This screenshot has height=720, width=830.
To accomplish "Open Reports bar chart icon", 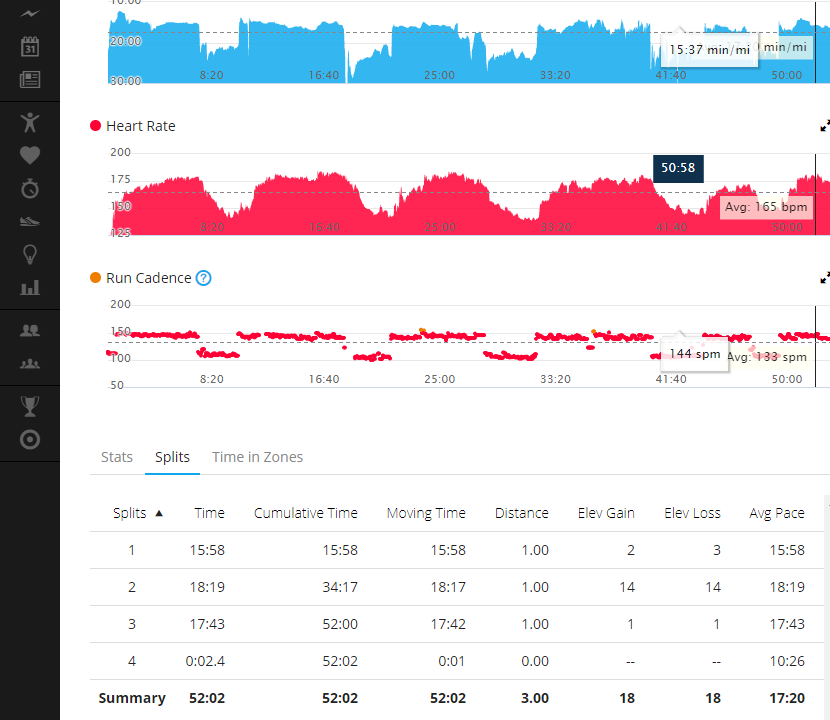I will coord(30,287).
